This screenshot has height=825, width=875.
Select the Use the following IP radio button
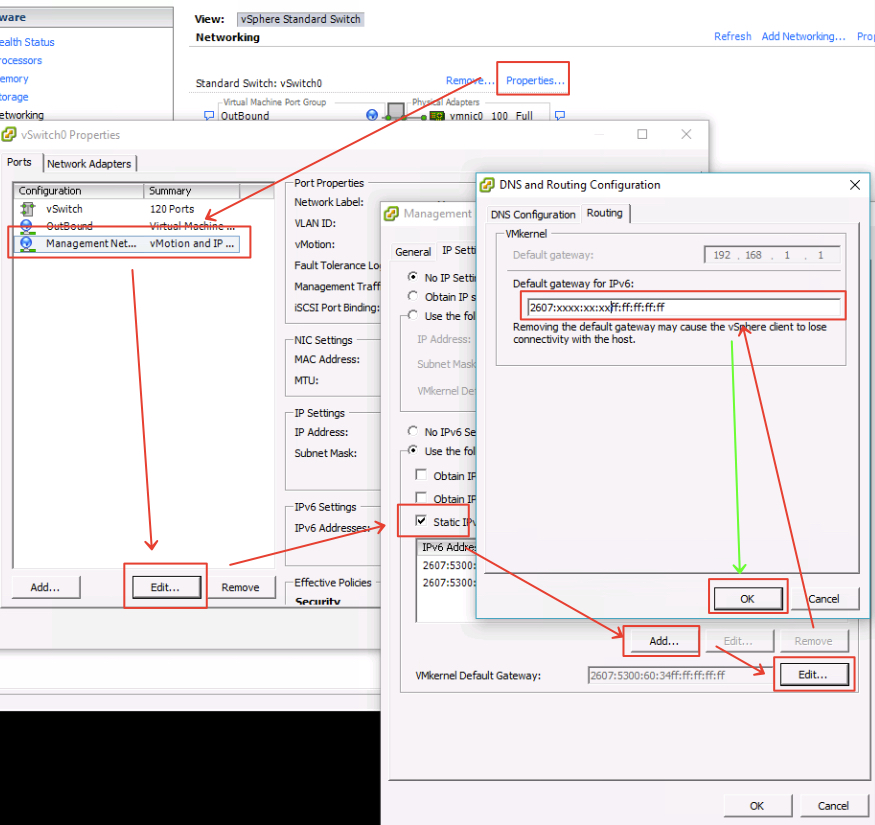[x=413, y=315]
